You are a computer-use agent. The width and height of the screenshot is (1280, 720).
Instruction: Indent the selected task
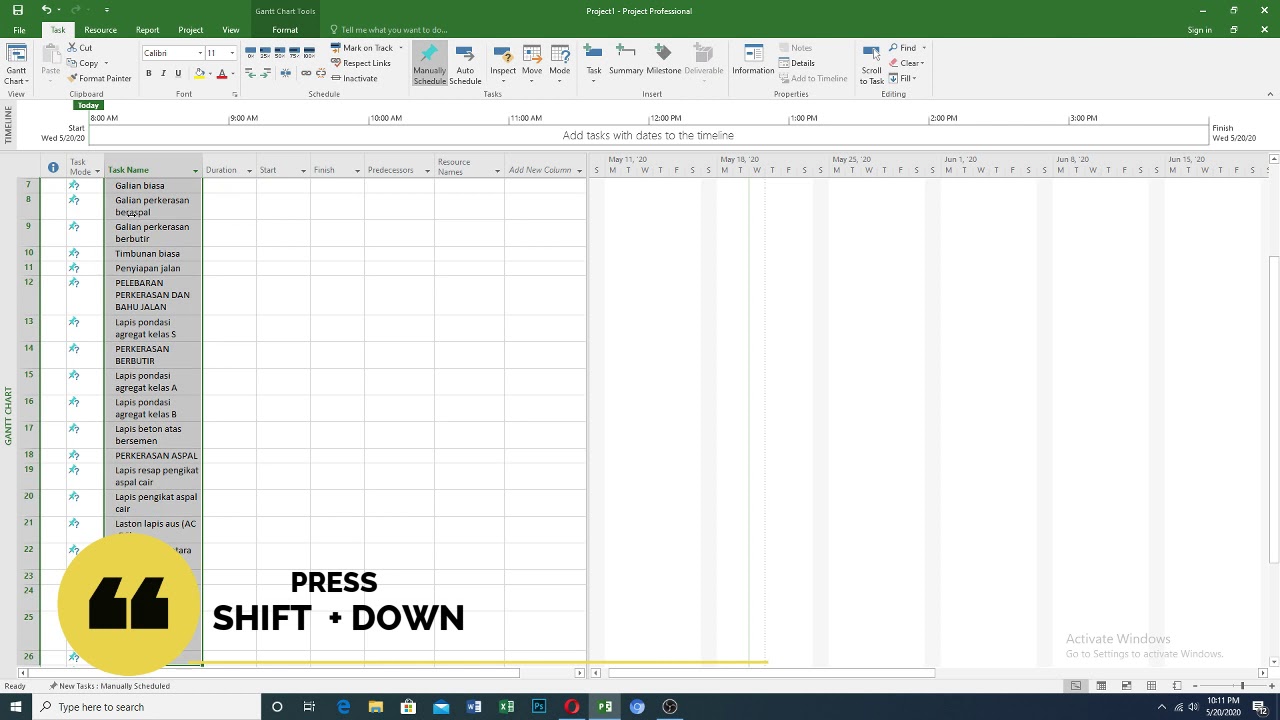(266, 73)
